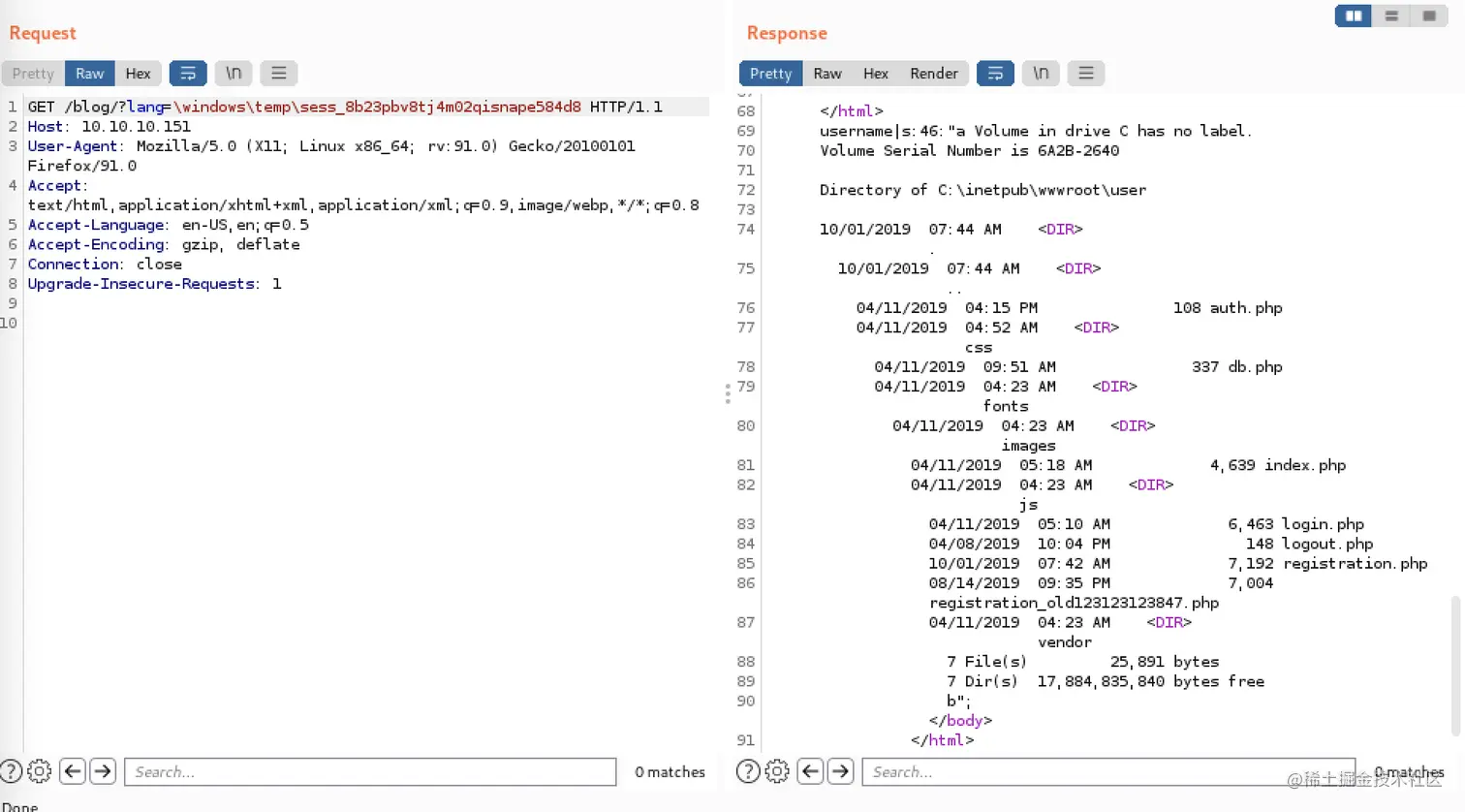Click the Request pane '0 matches' label
This screenshot has width=1465, height=812.
[670, 772]
